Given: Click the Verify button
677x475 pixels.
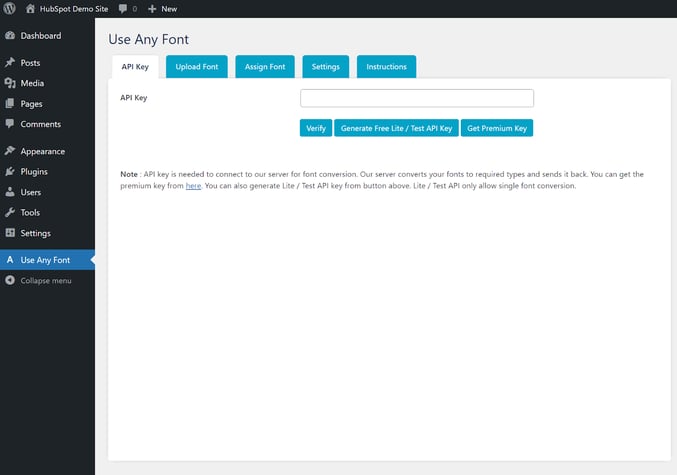Looking at the screenshot, I should [316, 128].
